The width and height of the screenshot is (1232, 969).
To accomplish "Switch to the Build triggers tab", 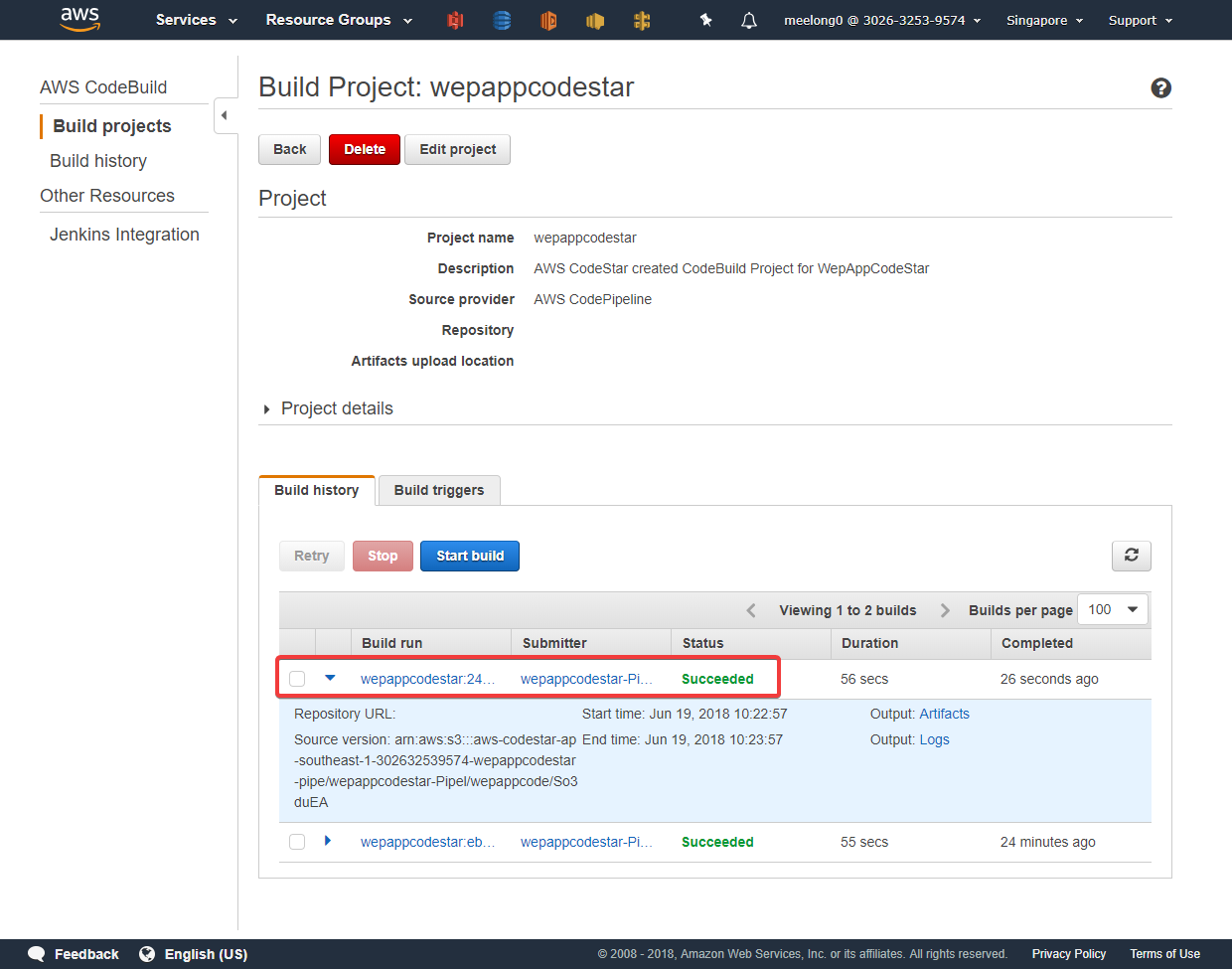I will 439,490.
